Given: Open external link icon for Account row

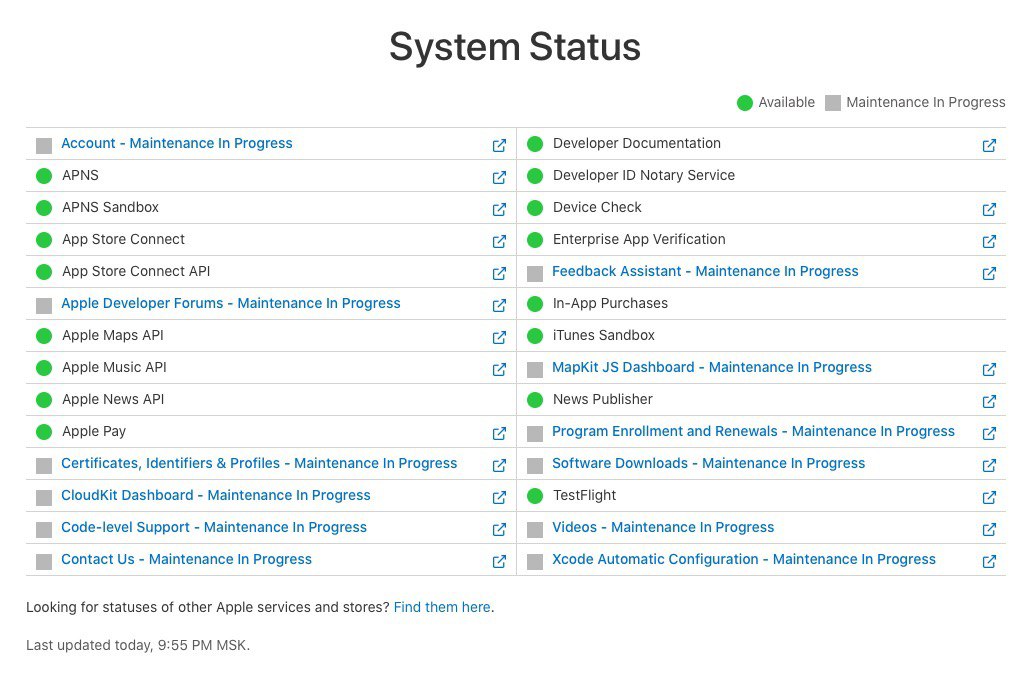Looking at the screenshot, I should click(499, 145).
